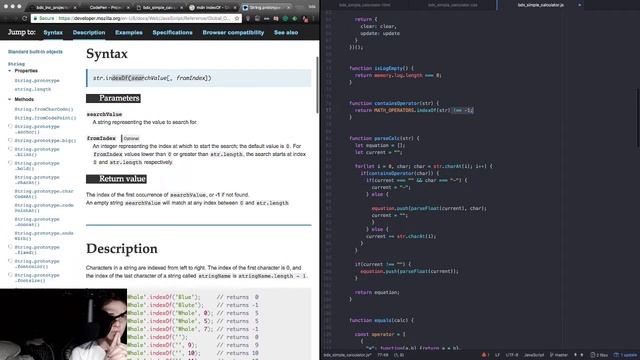Screen dimensions: 640x360
Task: Click the webcam video overlay
Action: coord(63,324)
